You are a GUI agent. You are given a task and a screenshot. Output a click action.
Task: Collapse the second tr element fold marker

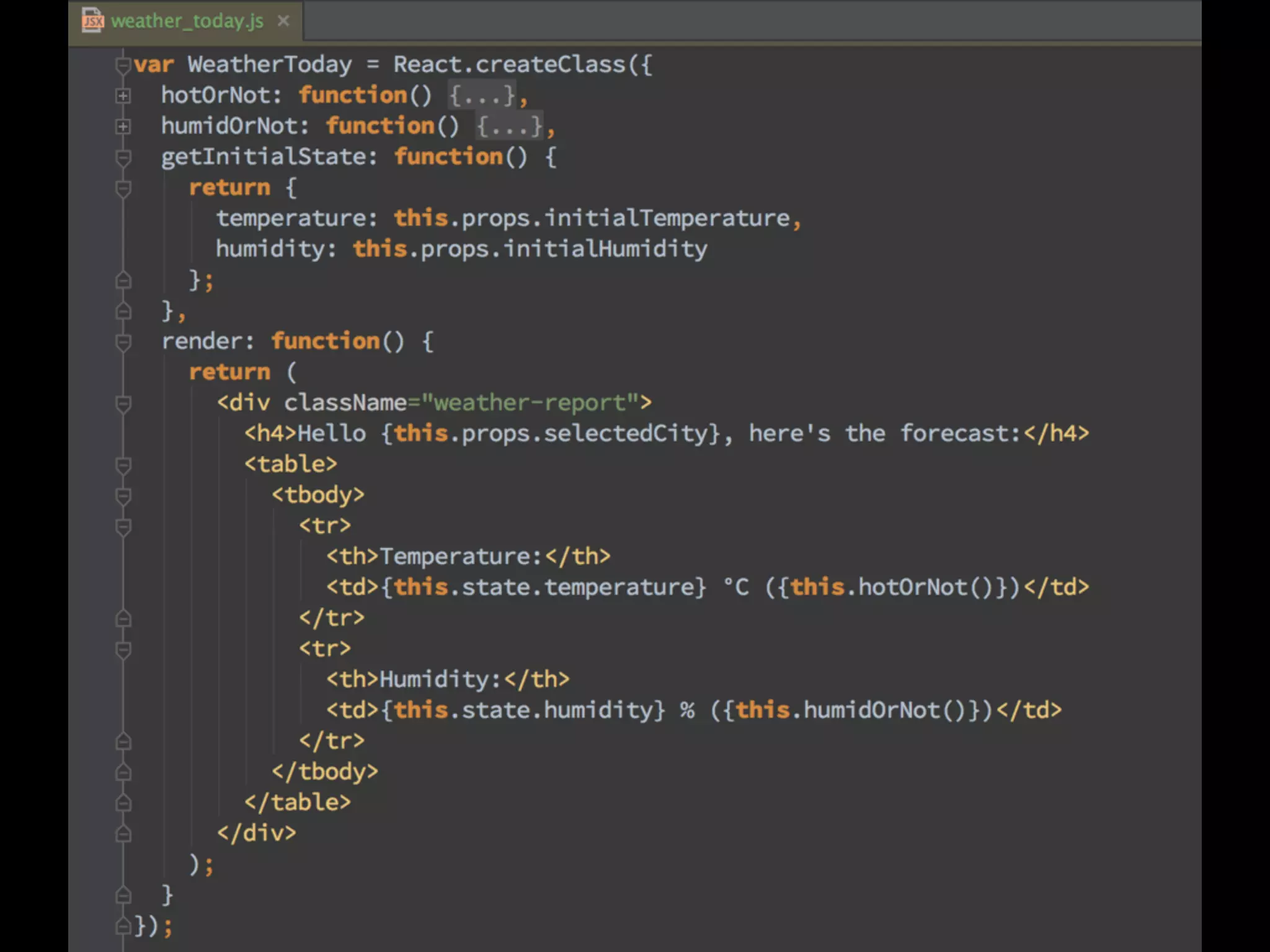point(123,650)
